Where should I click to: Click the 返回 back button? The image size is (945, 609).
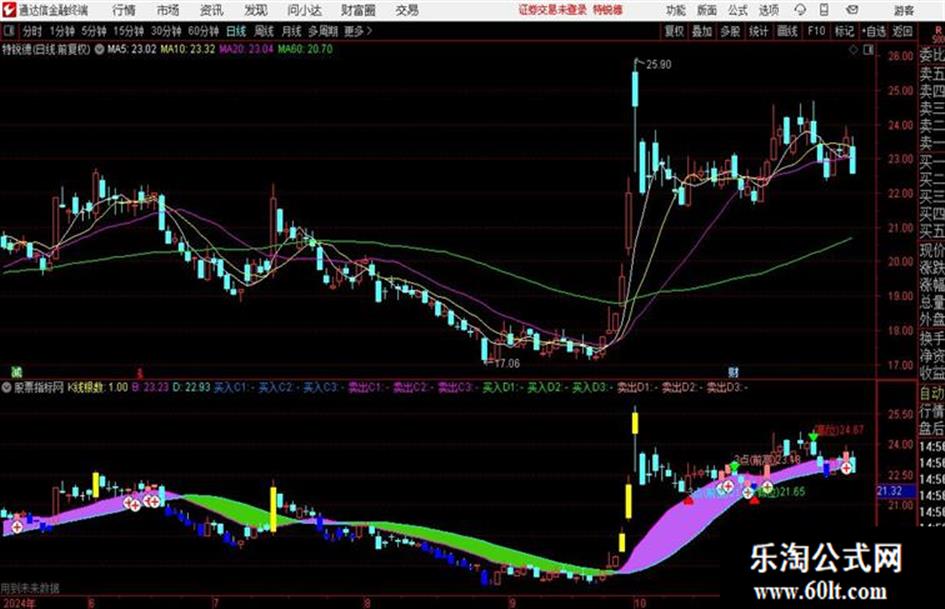[902, 31]
